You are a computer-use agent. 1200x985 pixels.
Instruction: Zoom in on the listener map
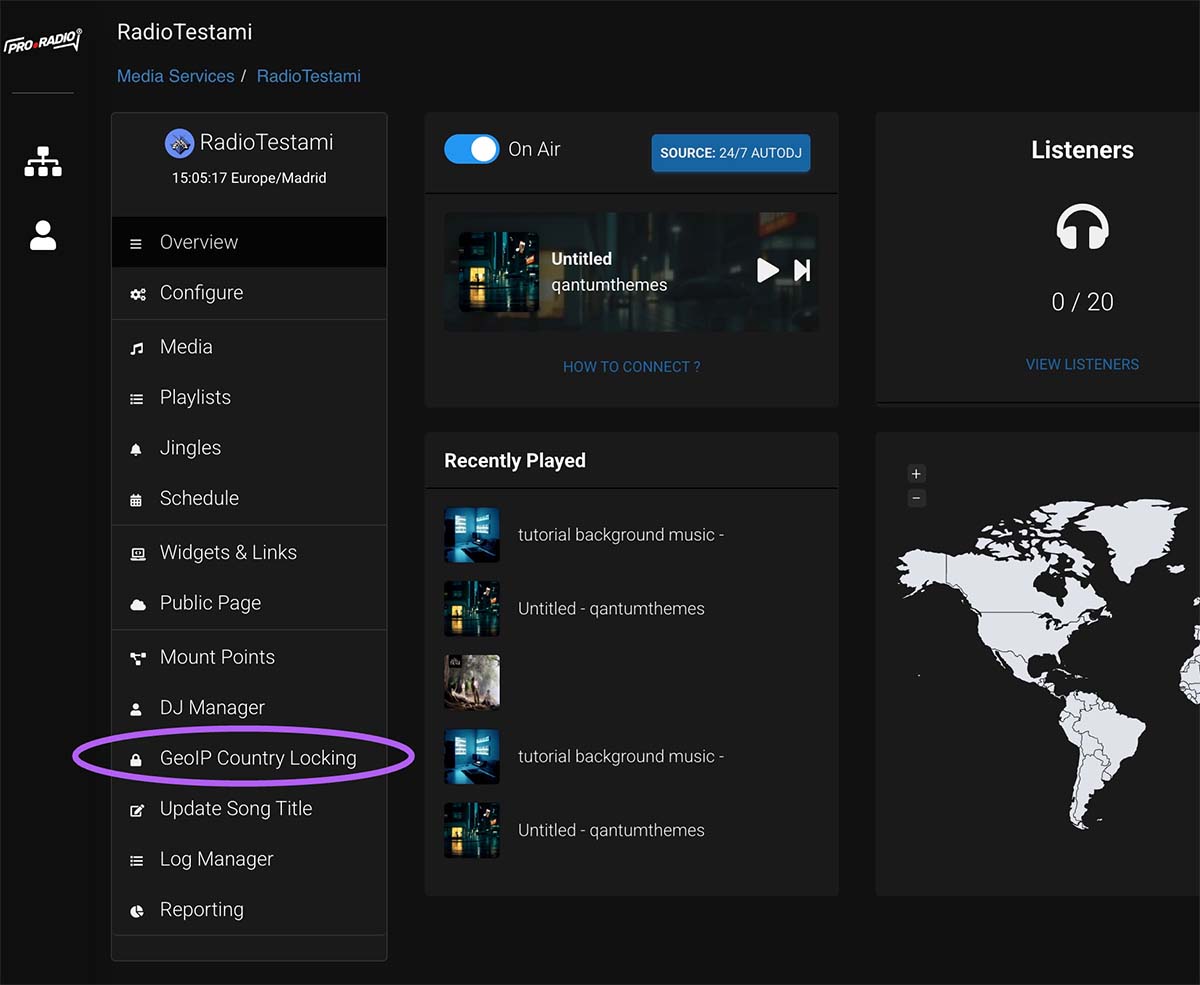tap(916, 474)
